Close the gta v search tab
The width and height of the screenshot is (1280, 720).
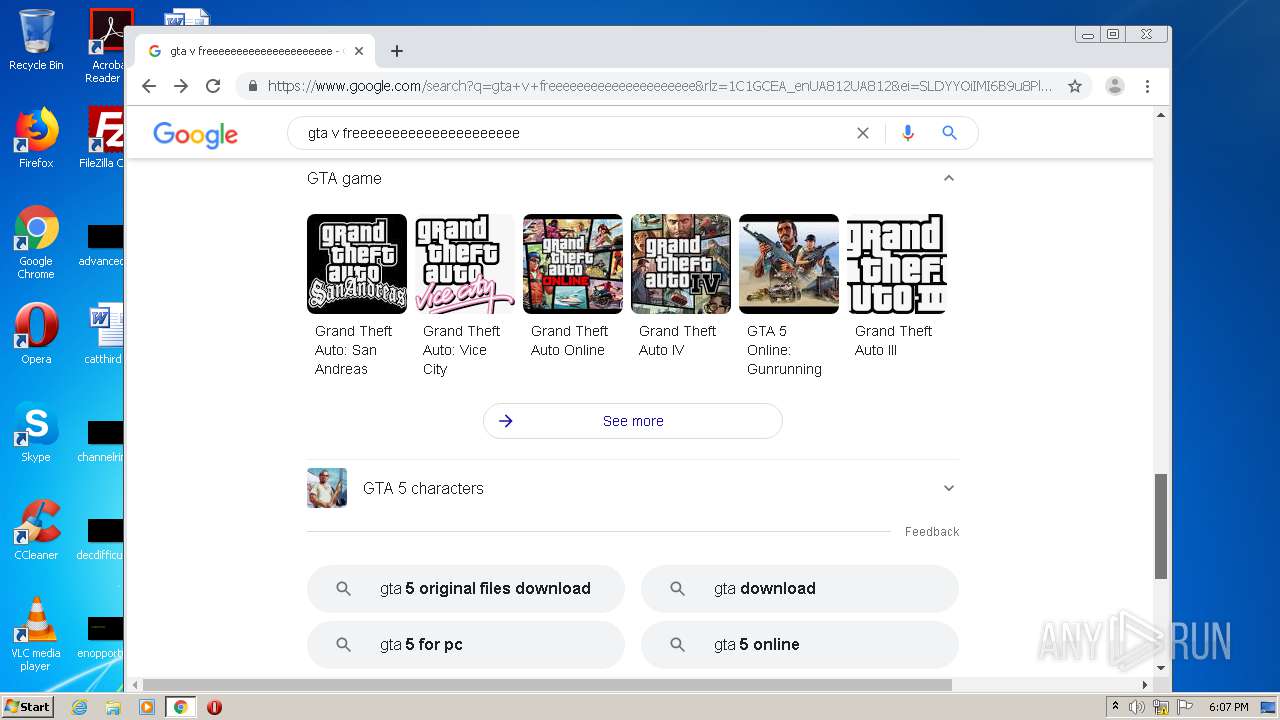click(359, 51)
